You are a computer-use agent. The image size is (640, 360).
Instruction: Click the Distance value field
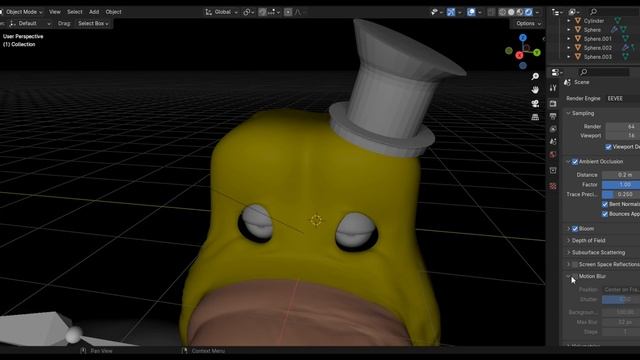pos(621,175)
